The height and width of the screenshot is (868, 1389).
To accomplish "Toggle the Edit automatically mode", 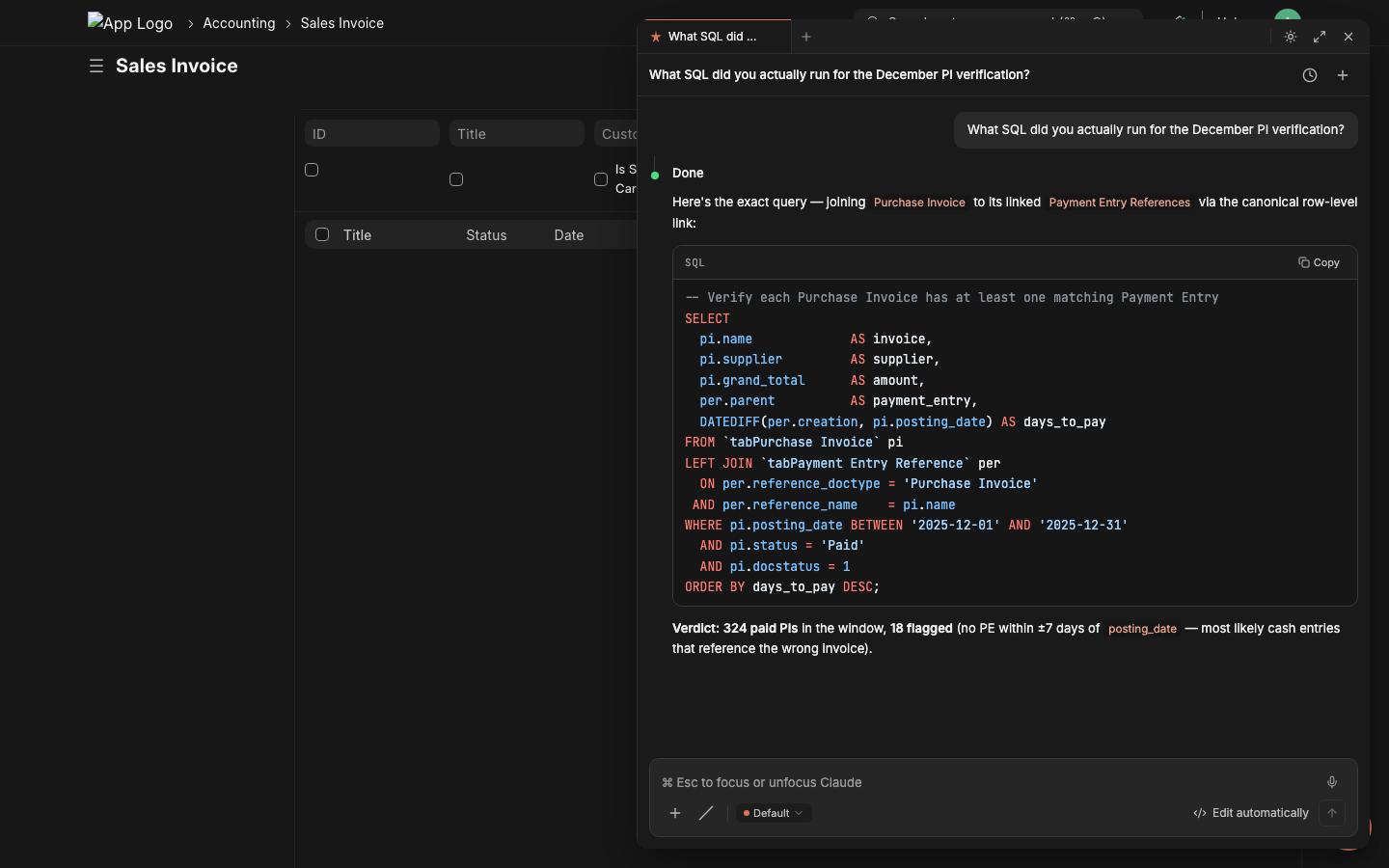I will click(x=1251, y=813).
